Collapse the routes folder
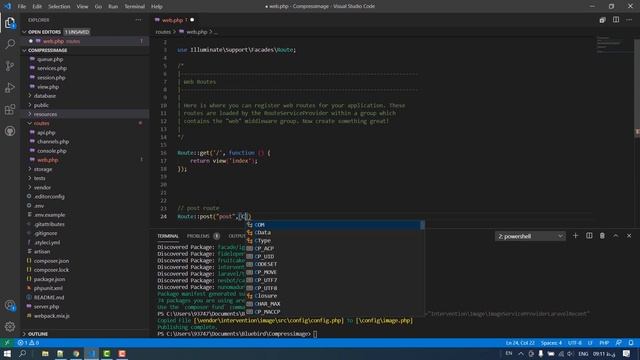The height and width of the screenshot is (360, 640). pyautogui.click(x=41, y=123)
